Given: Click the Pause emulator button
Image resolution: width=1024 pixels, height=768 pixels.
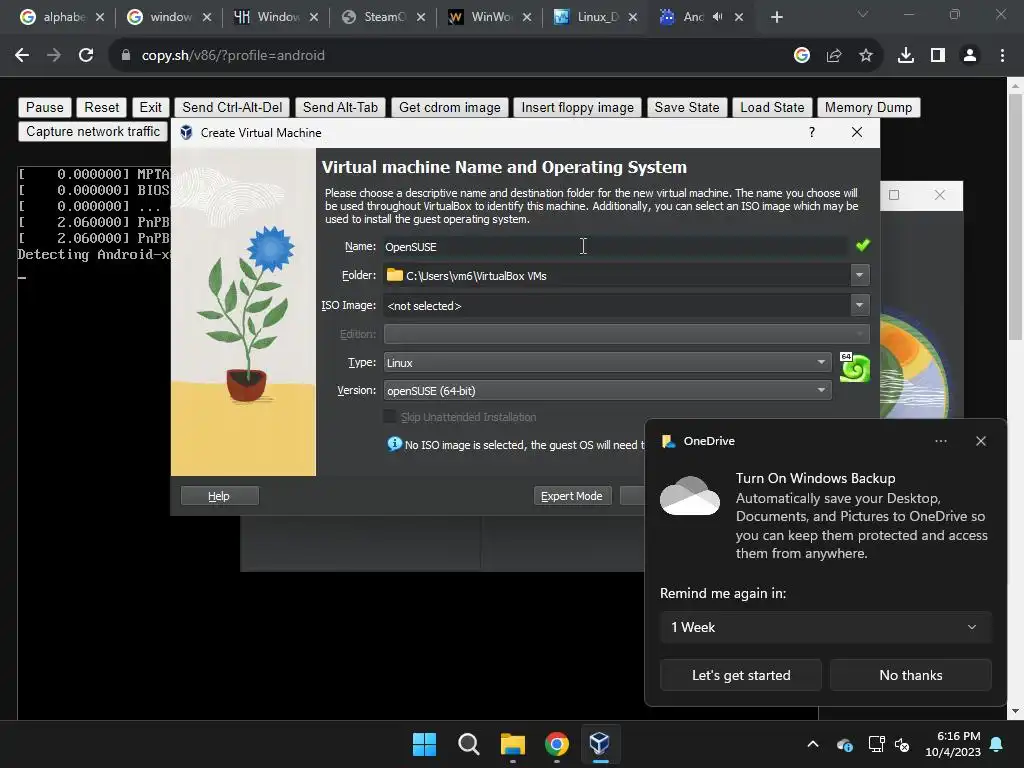Looking at the screenshot, I should coord(44,107).
